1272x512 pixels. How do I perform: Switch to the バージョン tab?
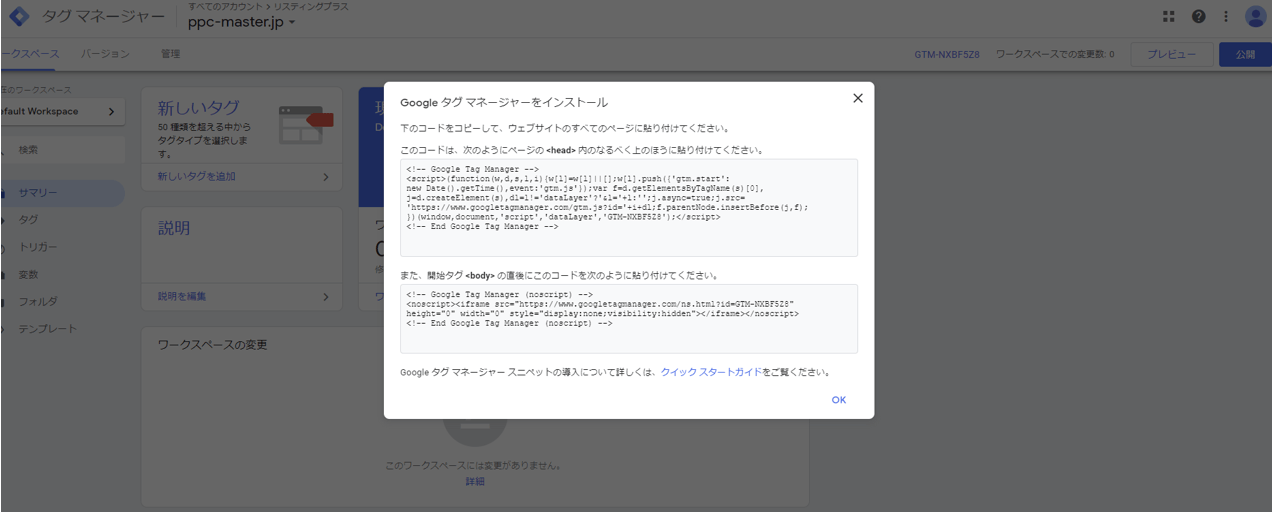point(105,54)
